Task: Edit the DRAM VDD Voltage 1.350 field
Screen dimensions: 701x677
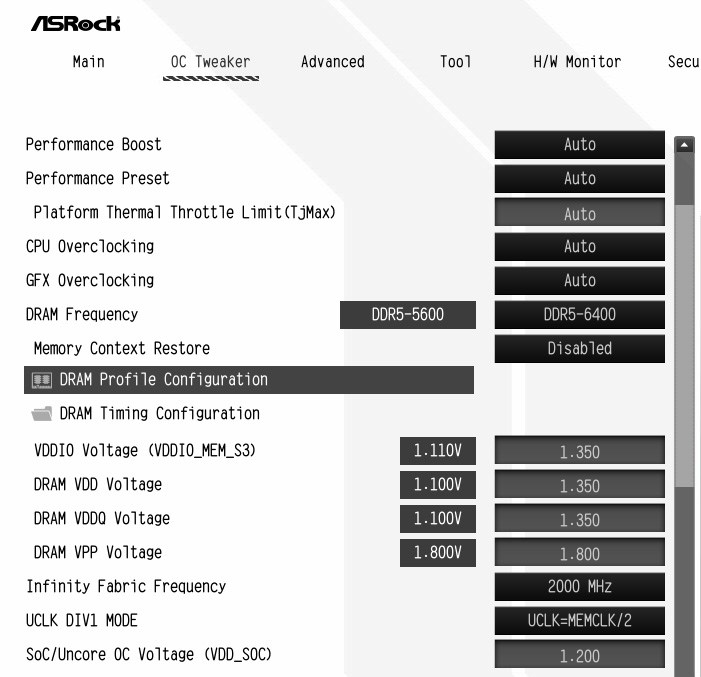Action: (x=579, y=485)
